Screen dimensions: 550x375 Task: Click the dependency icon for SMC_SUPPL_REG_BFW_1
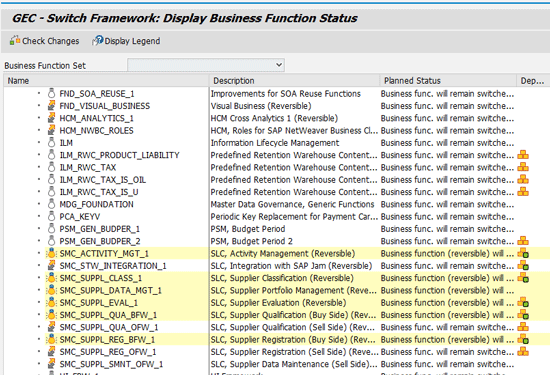[523, 339]
